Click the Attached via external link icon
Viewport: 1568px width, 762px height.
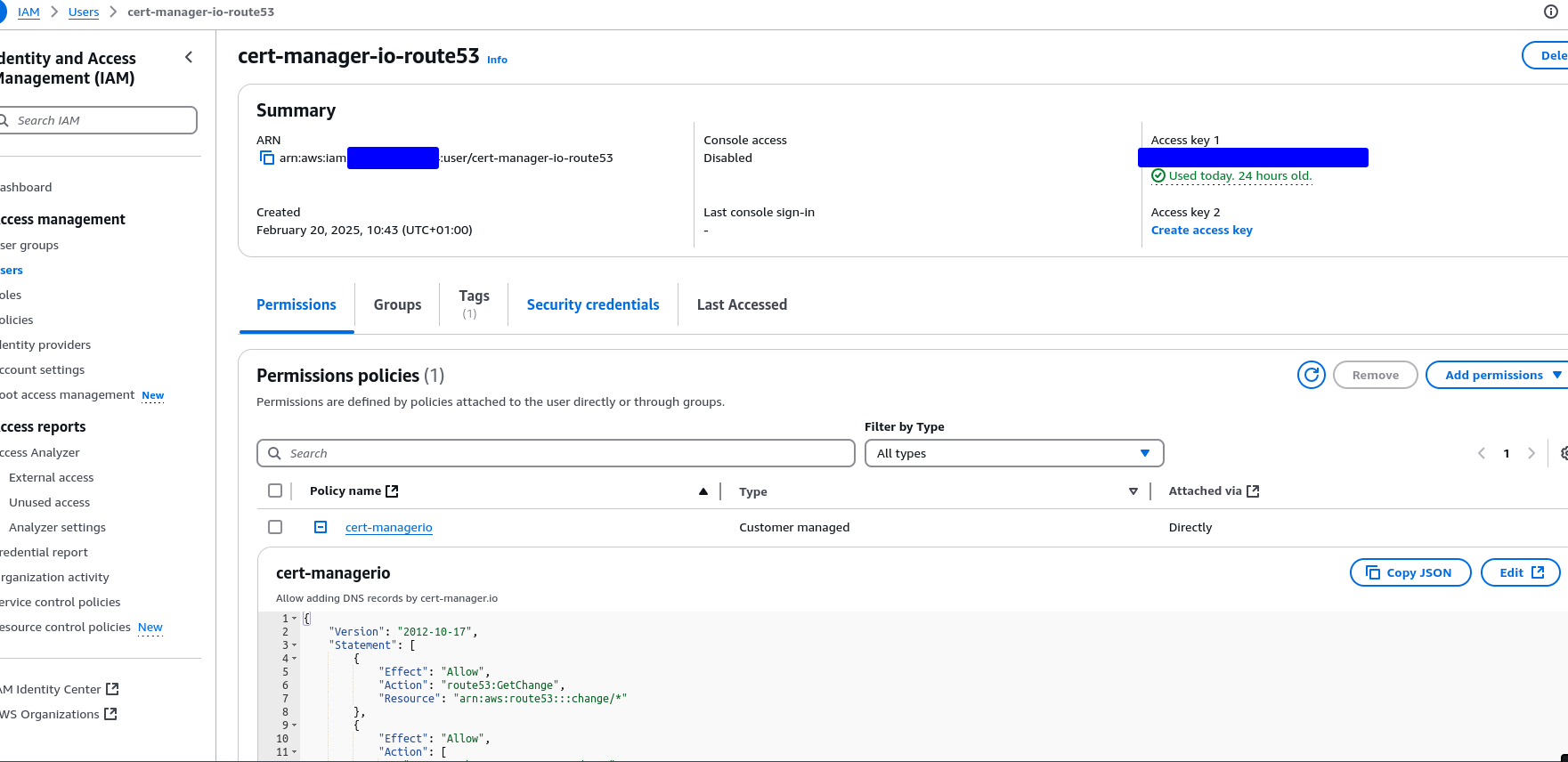tap(1253, 490)
